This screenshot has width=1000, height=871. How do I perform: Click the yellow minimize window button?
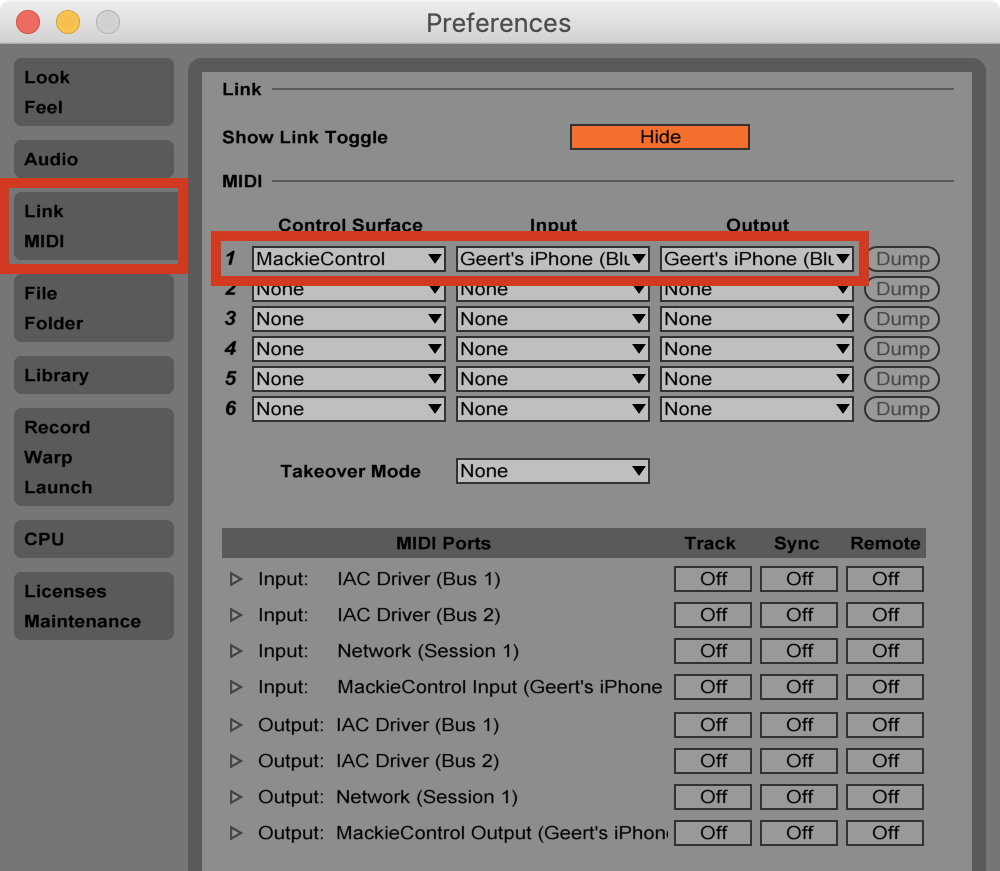click(68, 22)
